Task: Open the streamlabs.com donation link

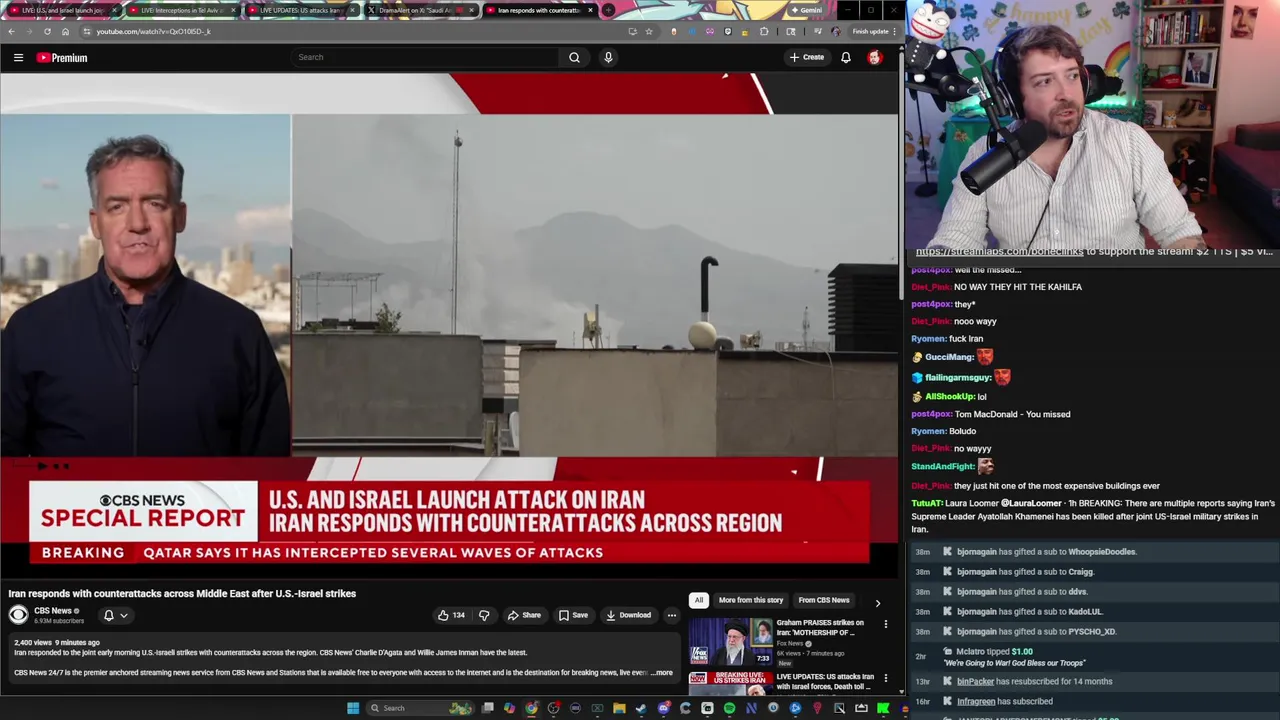Action: (999, 251)
